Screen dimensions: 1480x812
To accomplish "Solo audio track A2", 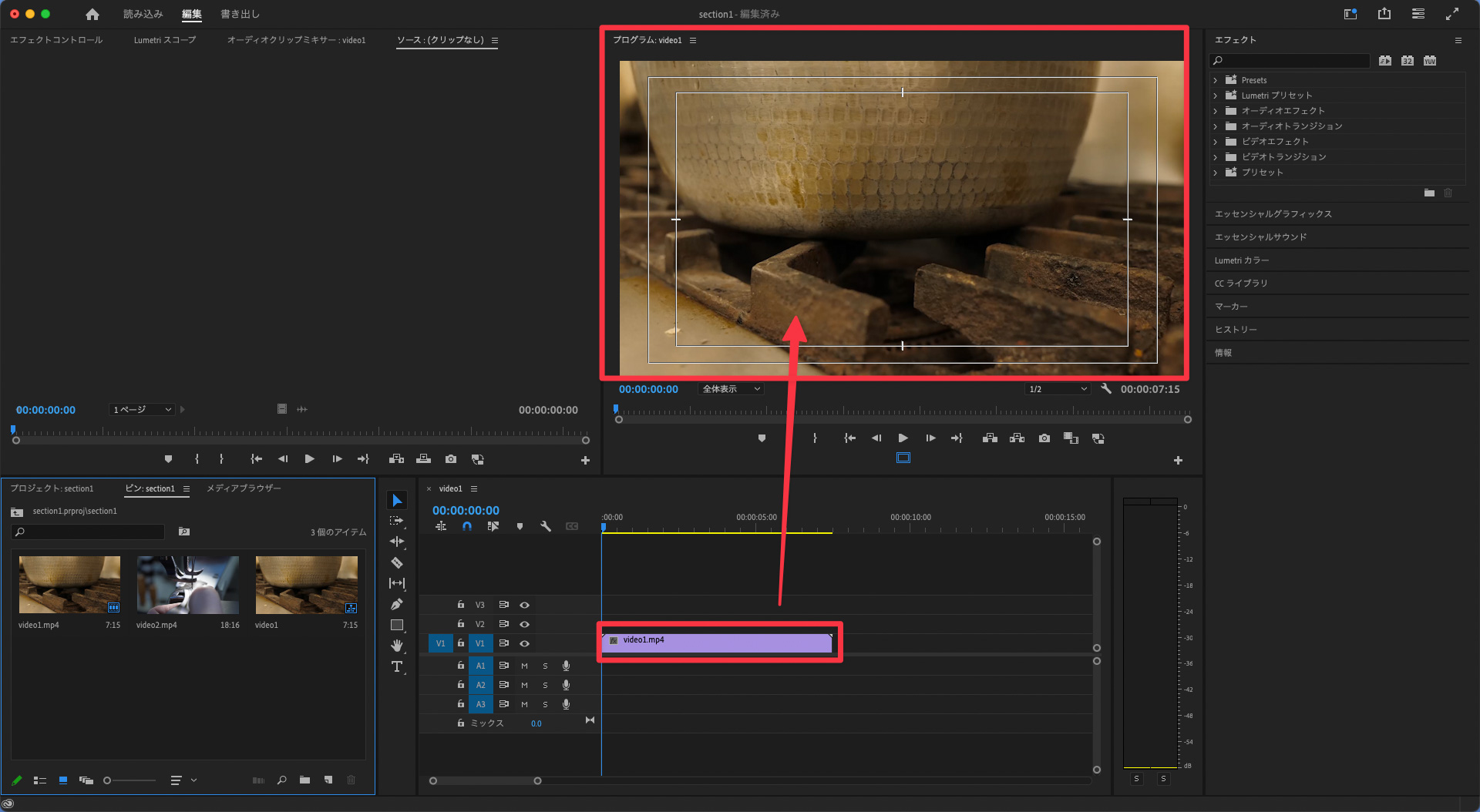I will click(545, 685).
